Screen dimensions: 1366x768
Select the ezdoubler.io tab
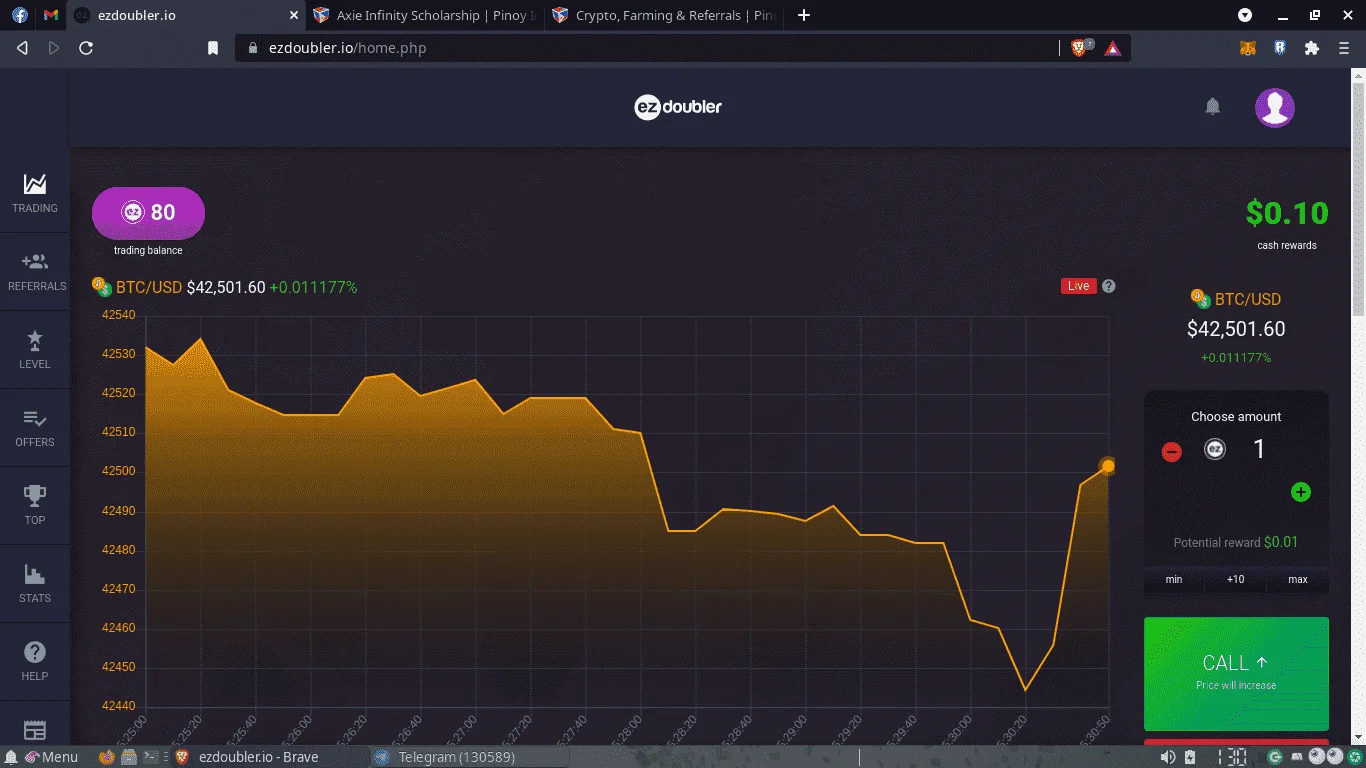coord(185,15)
